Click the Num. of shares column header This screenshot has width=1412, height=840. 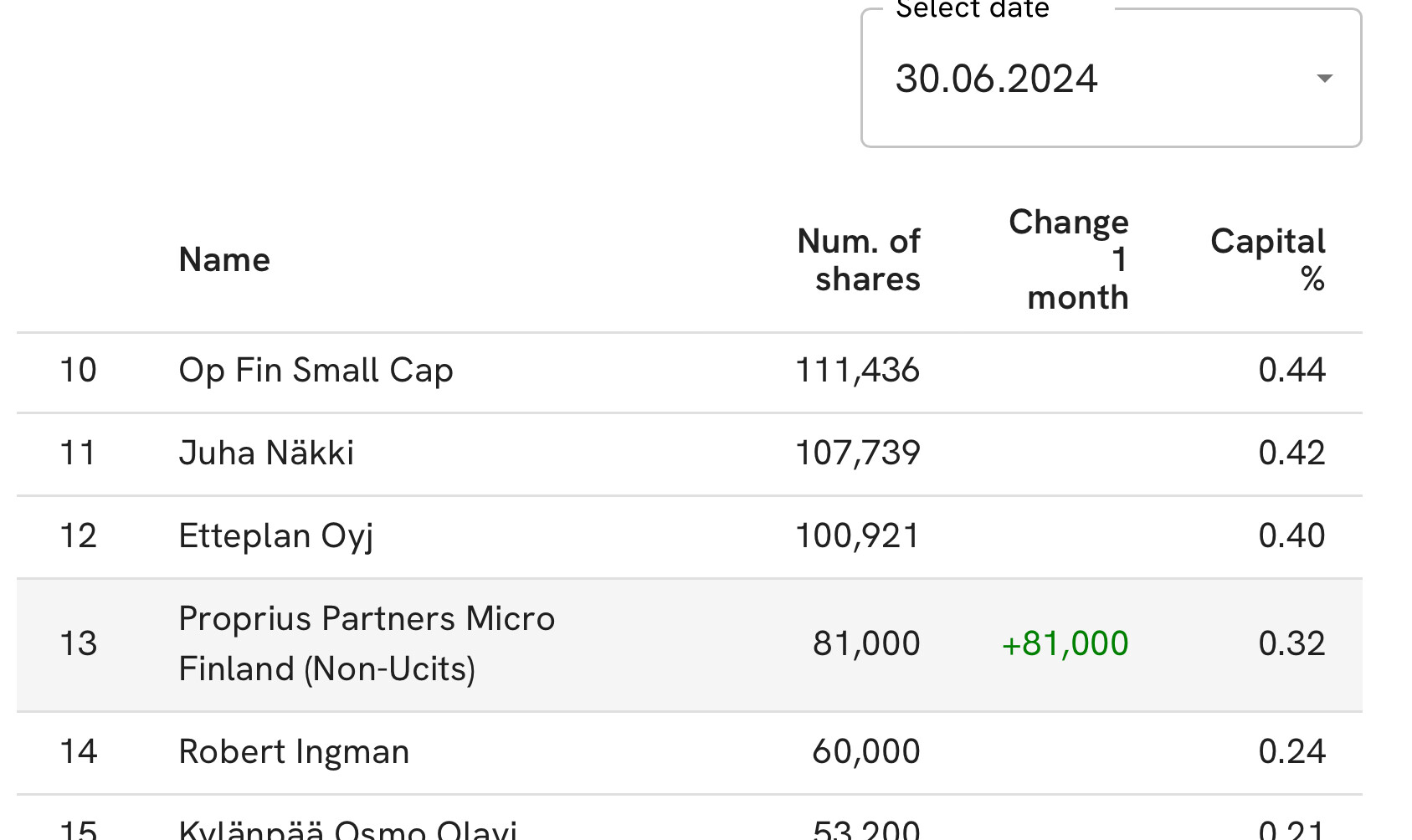(859, 260)
